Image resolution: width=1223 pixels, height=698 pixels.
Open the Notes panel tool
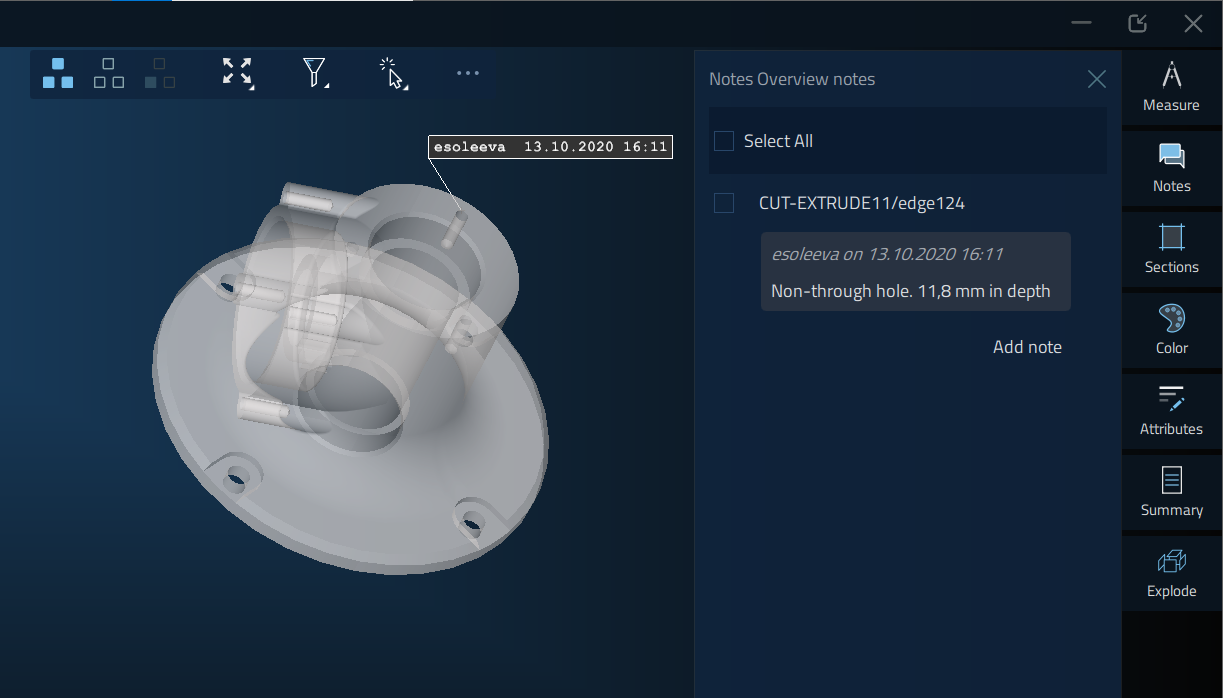pyautogui.click(x=1171, y=168)
